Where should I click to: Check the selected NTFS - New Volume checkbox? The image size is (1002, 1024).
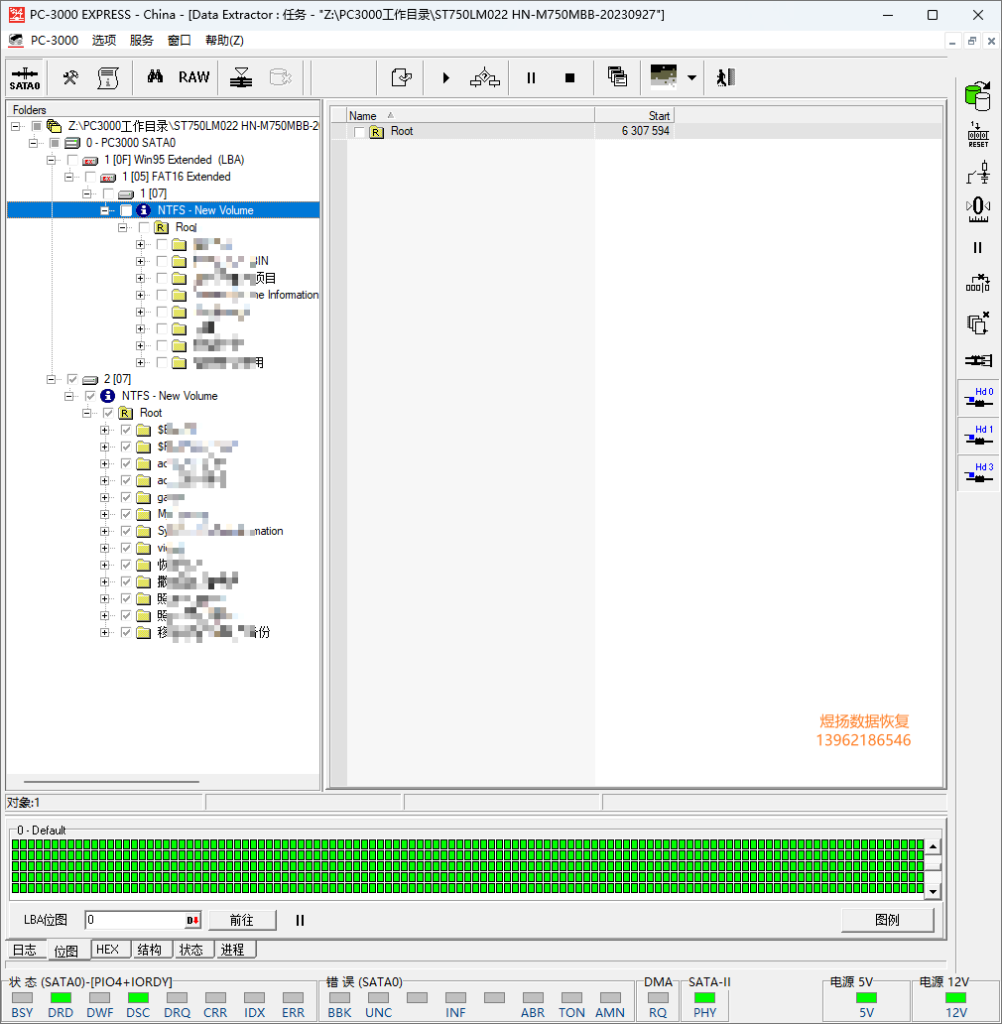pyautogui.click(x=126, y=210)
